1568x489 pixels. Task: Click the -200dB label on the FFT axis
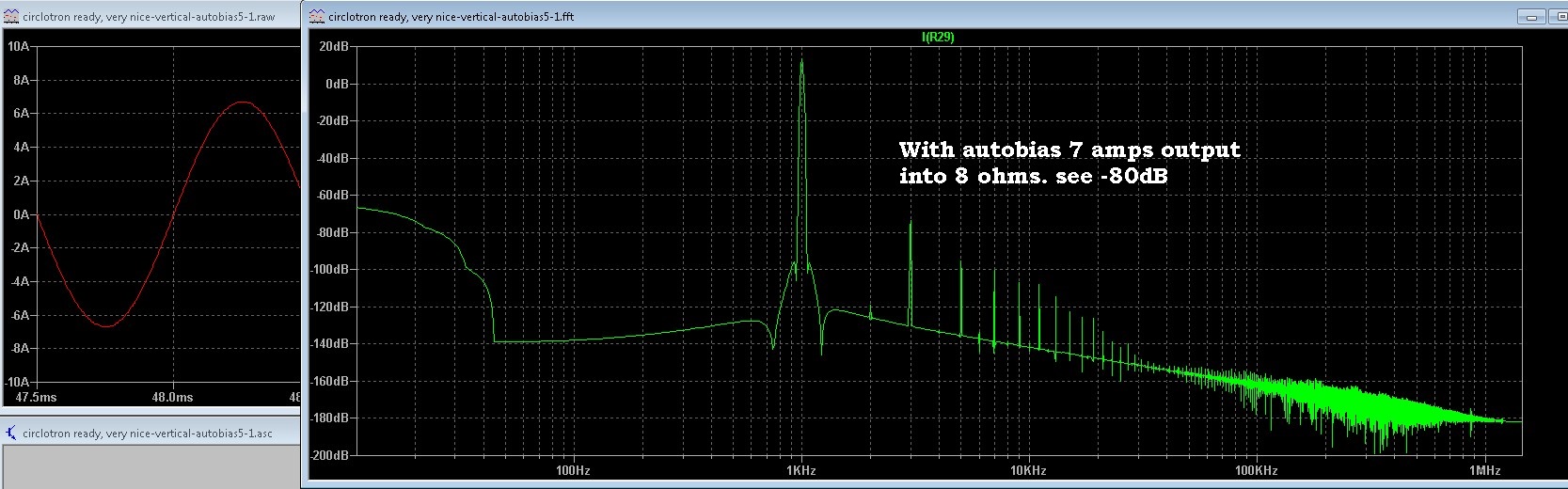tap(330, 455)
